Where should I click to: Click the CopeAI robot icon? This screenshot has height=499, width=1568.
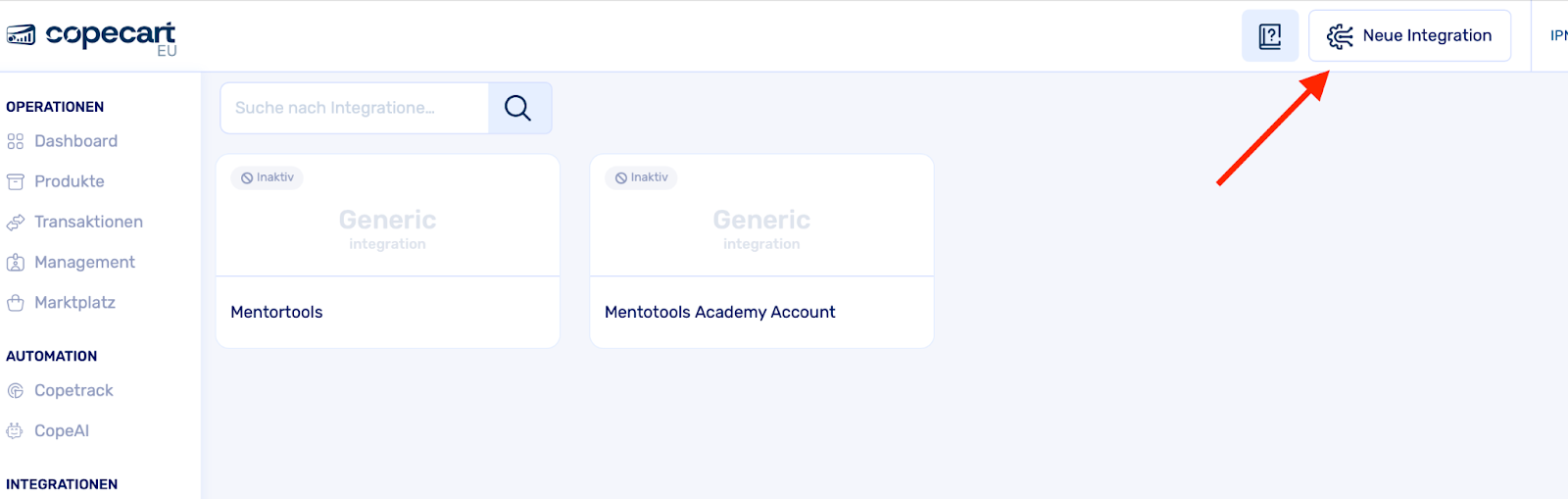15,430
